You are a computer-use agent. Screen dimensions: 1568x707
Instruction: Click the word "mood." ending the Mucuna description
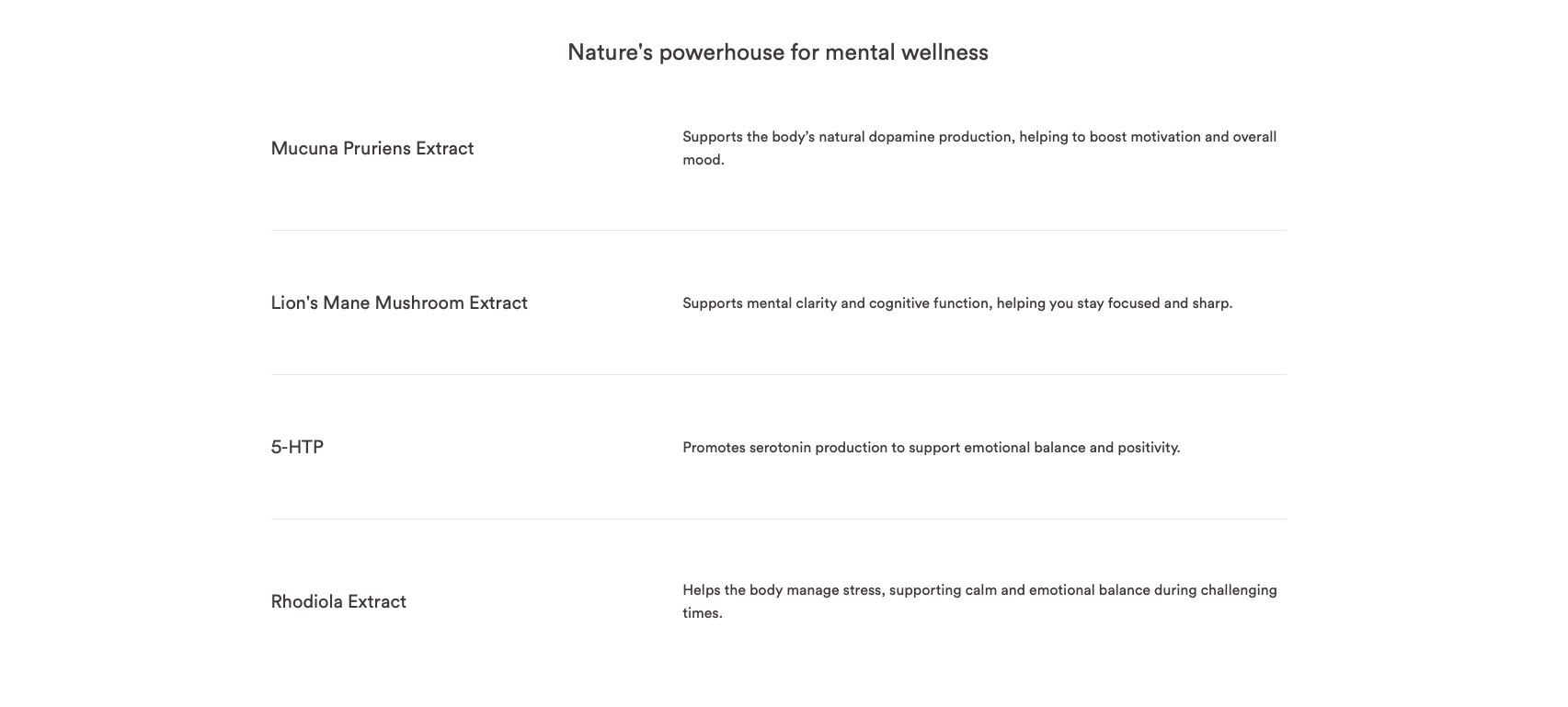click(x=703, y=160)
